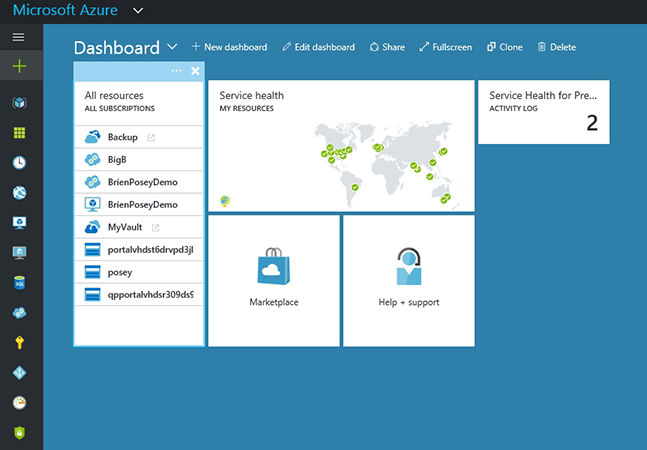
Task: Open Virtual machines (classic) monitor icon
Action: tap(19, 223)
